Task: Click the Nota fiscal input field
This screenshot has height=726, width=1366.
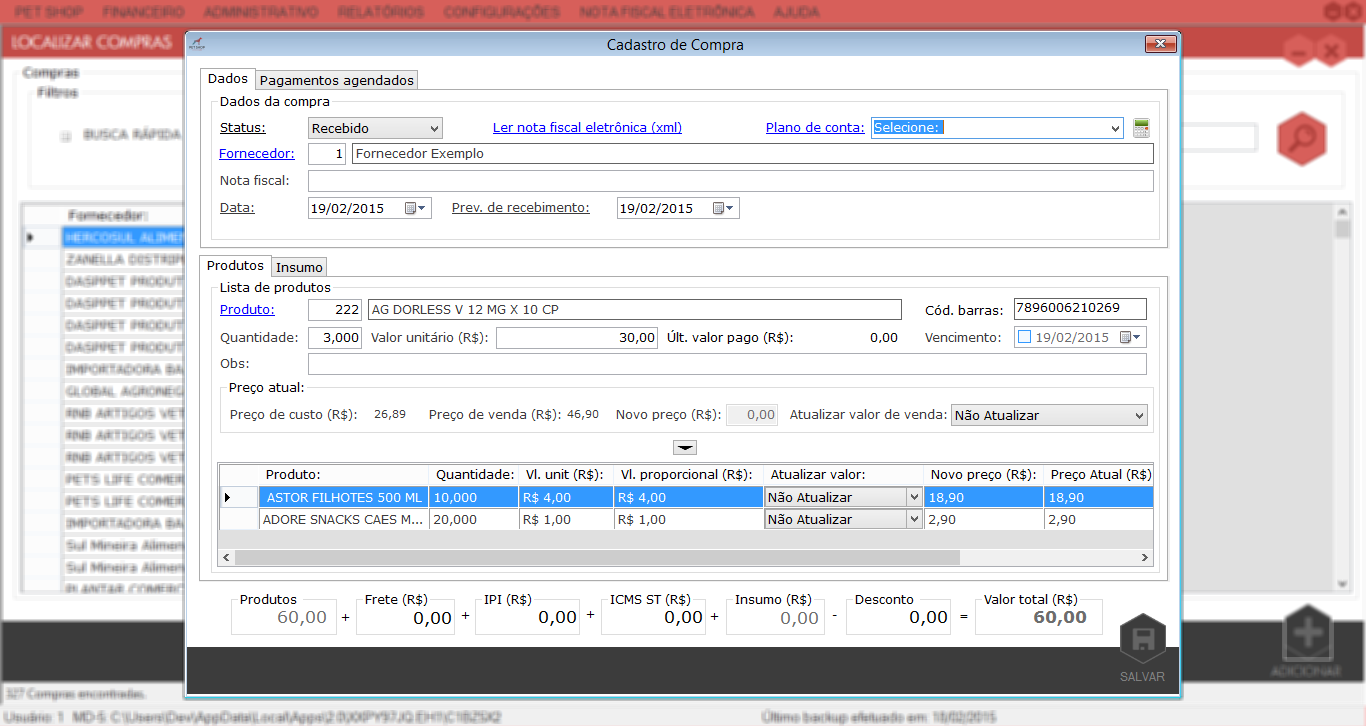Action: (730, 181)
